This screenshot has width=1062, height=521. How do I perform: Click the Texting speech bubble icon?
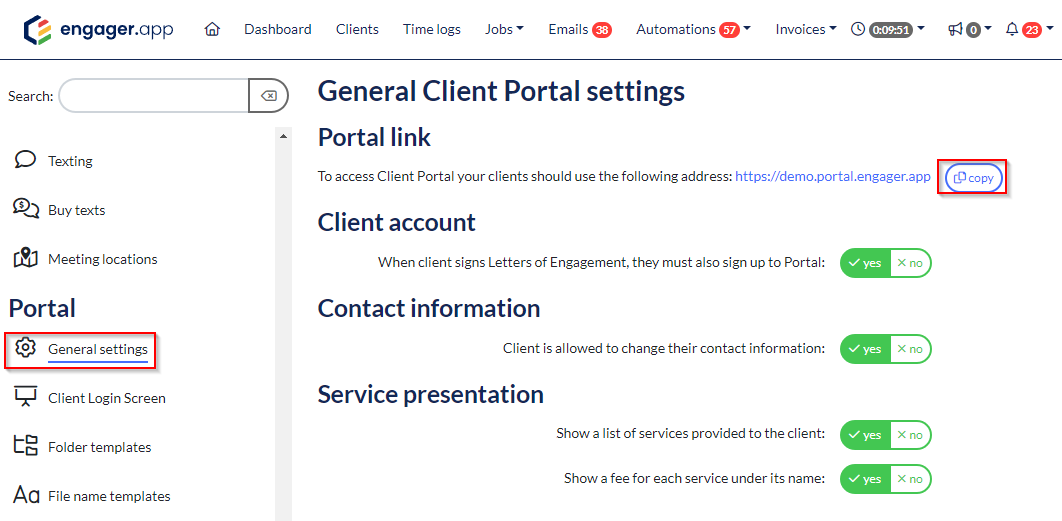(26, 161)
